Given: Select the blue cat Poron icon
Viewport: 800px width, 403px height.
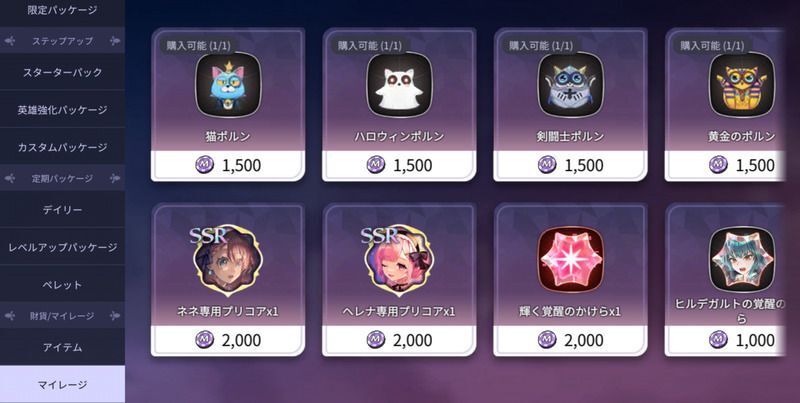Looking at the screenshot, I should pyautogui.click(x=228, y=85).
